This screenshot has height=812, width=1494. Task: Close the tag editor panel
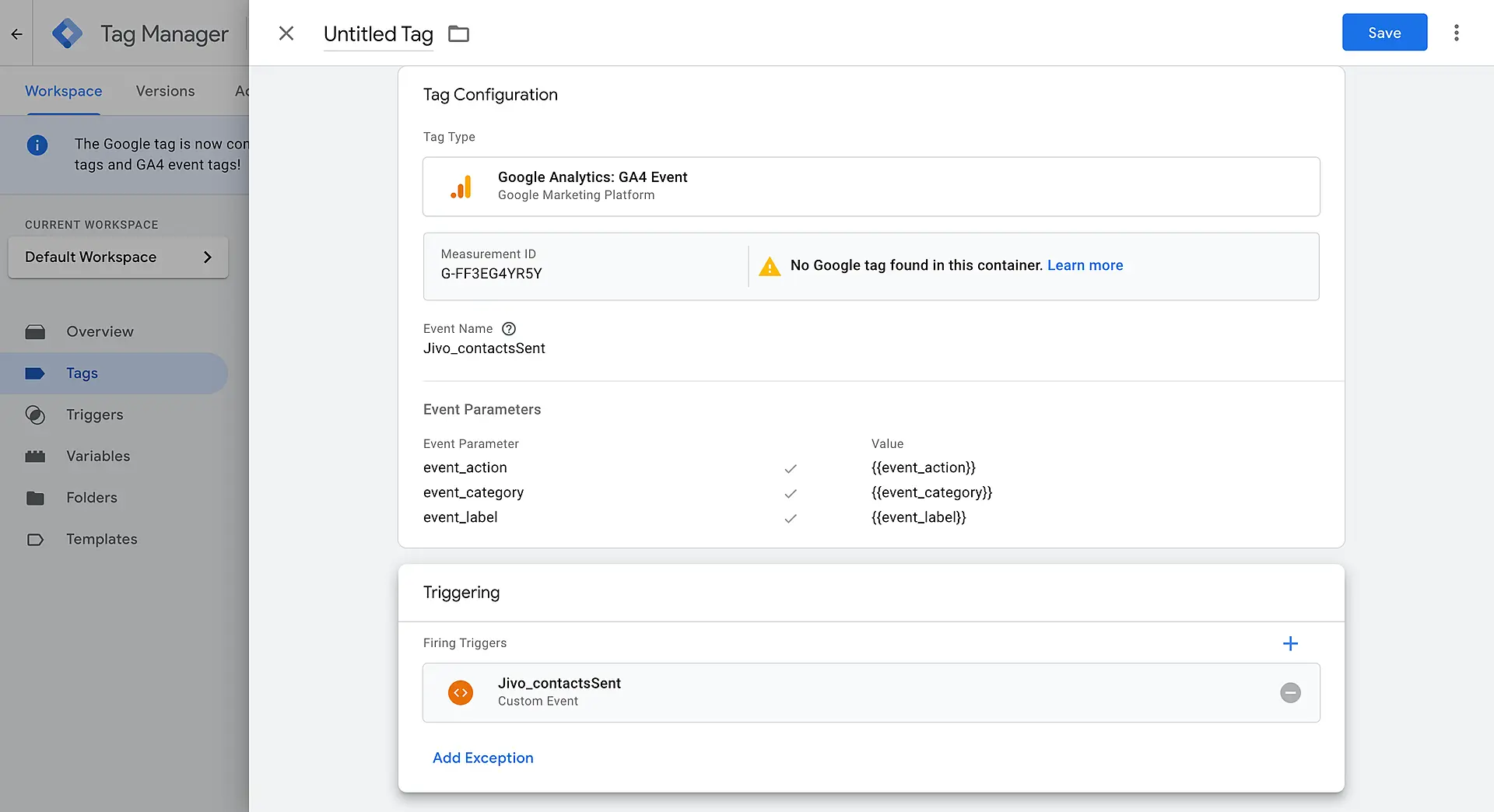coord(286,33)
